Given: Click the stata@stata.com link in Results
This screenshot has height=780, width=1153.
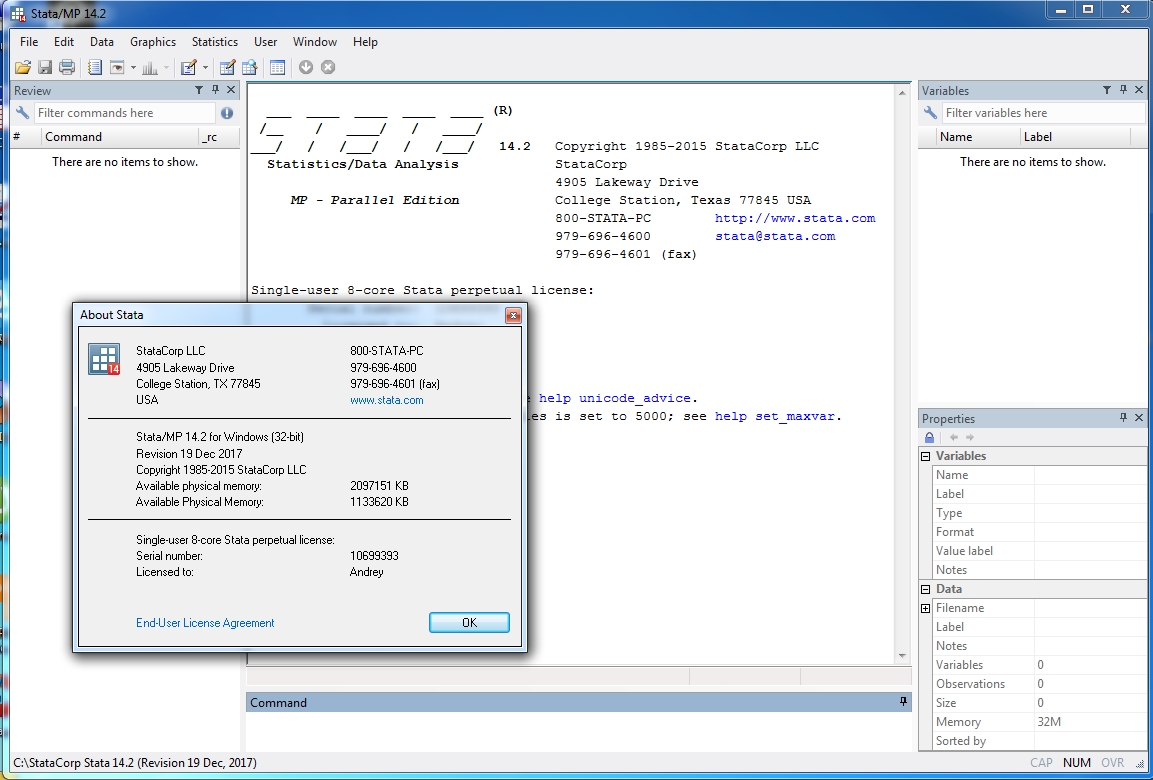Looking at the screenshot, I should (775, 236).
